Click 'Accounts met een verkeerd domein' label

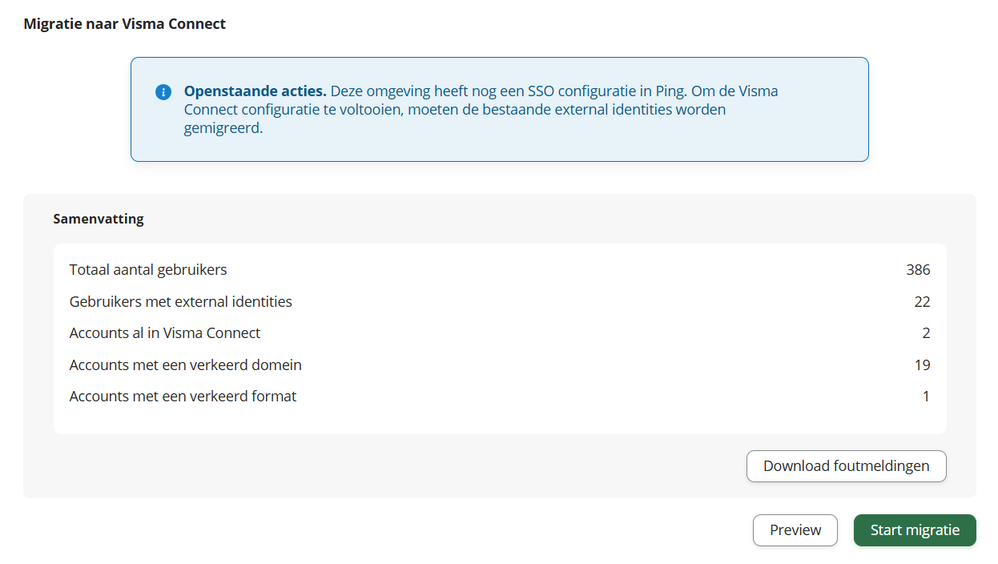tap(185, 365)
